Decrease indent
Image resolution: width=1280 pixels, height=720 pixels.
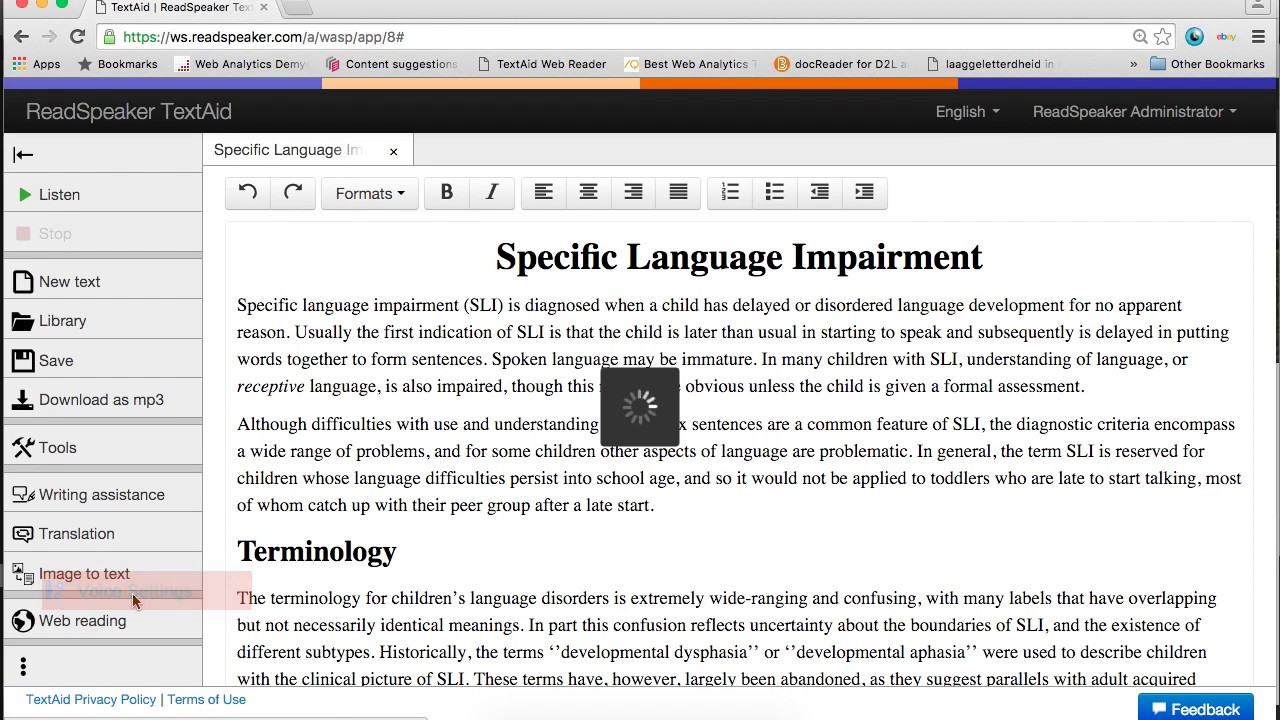820,192
